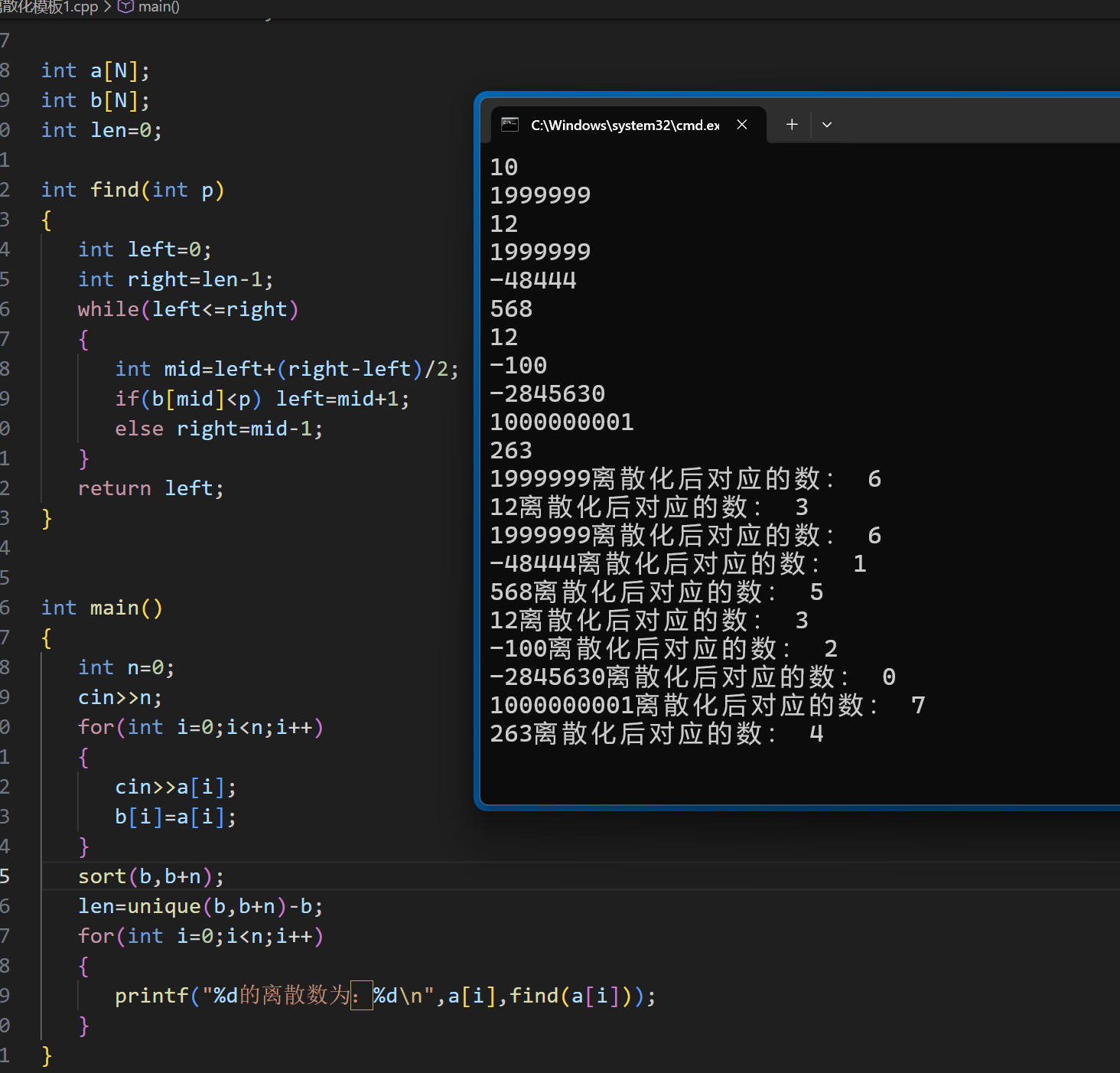Click terminal input value -48444
Screen dimensions: 1120x1073
click(x=533, y=280)
